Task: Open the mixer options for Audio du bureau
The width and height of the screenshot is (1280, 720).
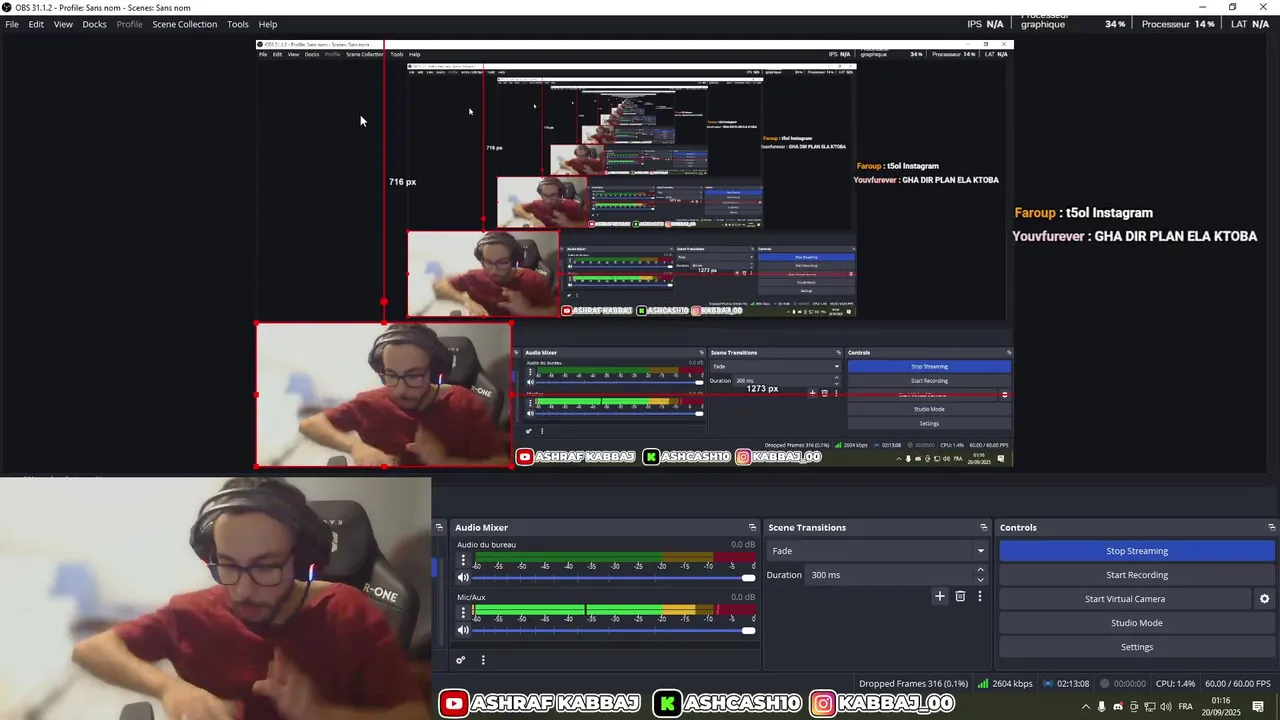Action: 463,561
